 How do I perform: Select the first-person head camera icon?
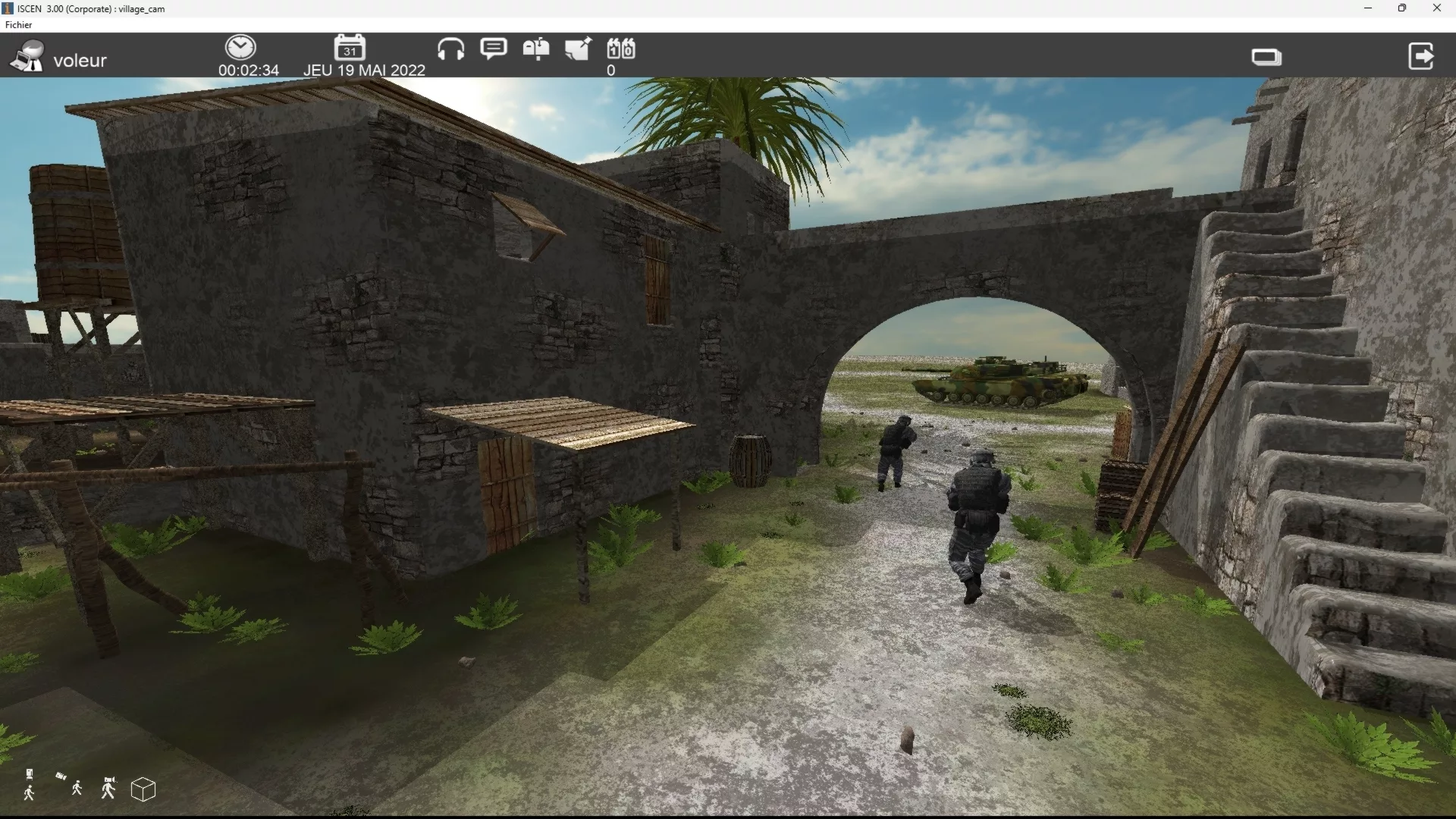[108, 788]
